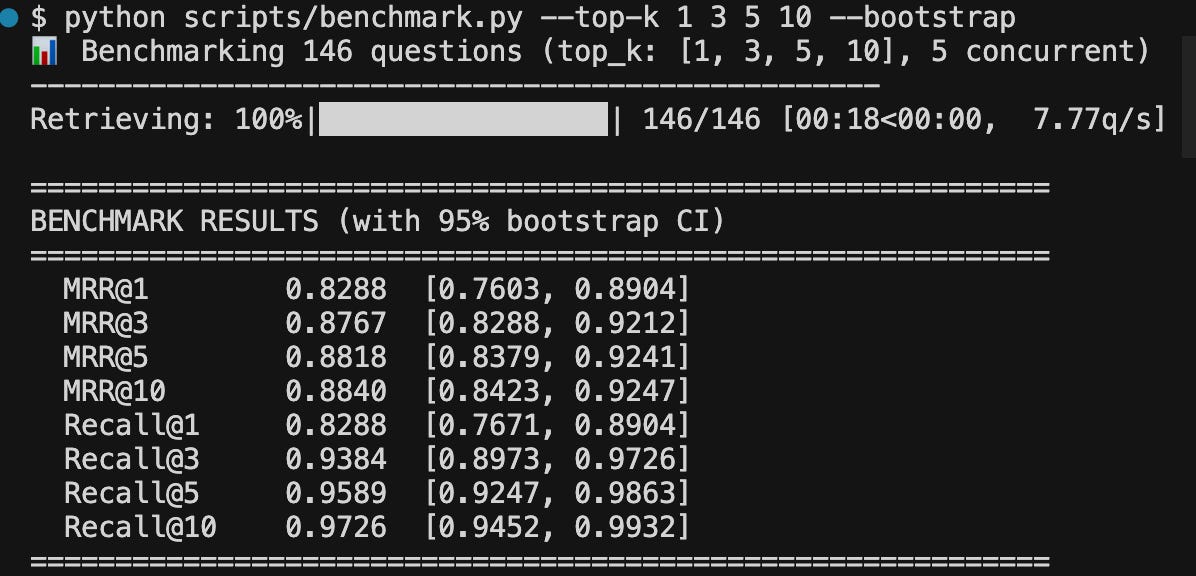Click the MRR@3 score "0.8767"
The image size is (1196, 576).
[336, 323]
